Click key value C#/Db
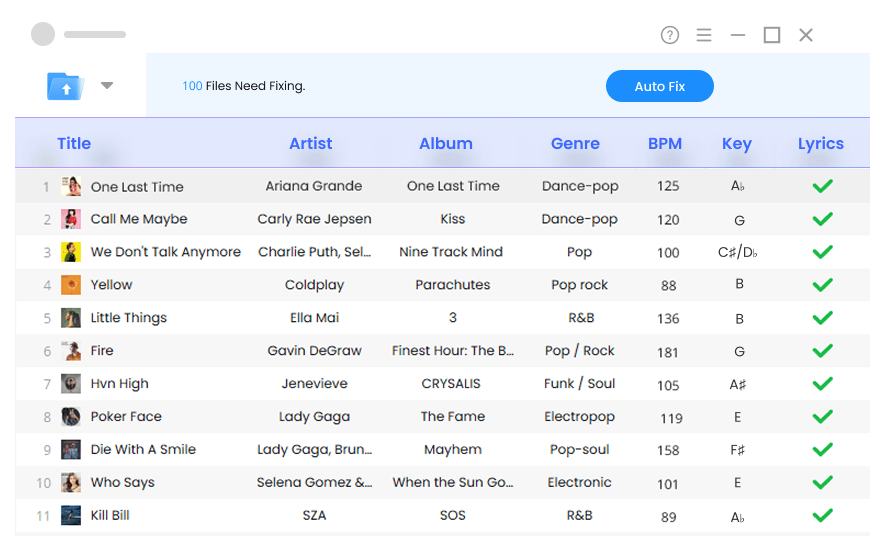 [737, 252]
